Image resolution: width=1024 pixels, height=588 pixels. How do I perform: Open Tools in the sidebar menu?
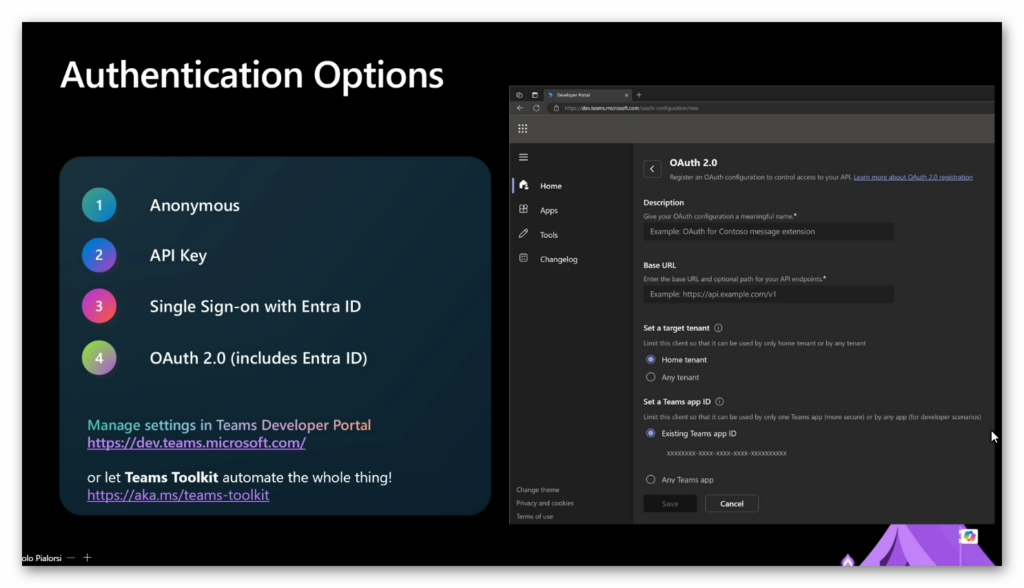pos(549,235)
